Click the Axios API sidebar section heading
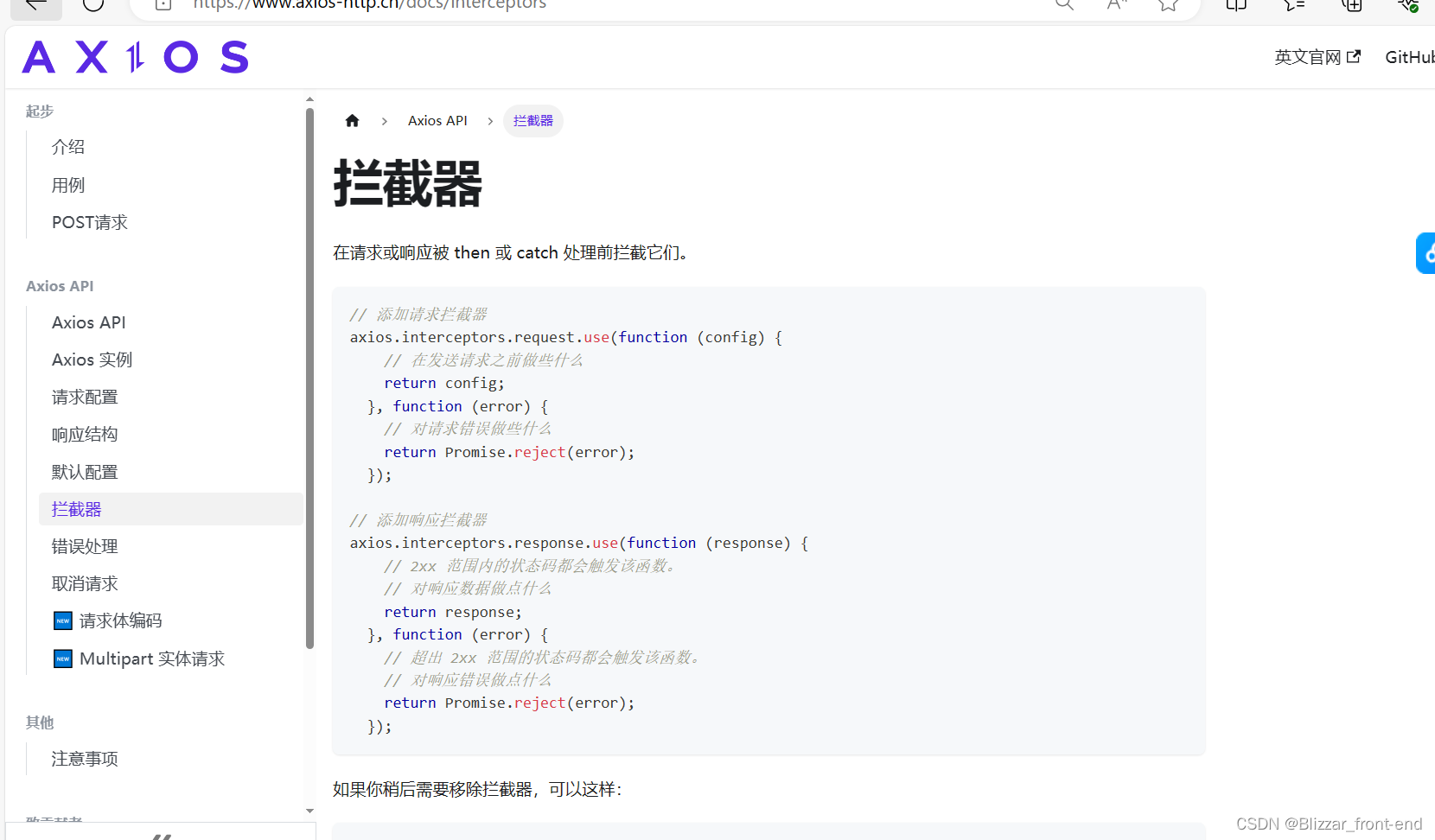Viewport: 1435px width, 840px height. click(x=60, y=286)
